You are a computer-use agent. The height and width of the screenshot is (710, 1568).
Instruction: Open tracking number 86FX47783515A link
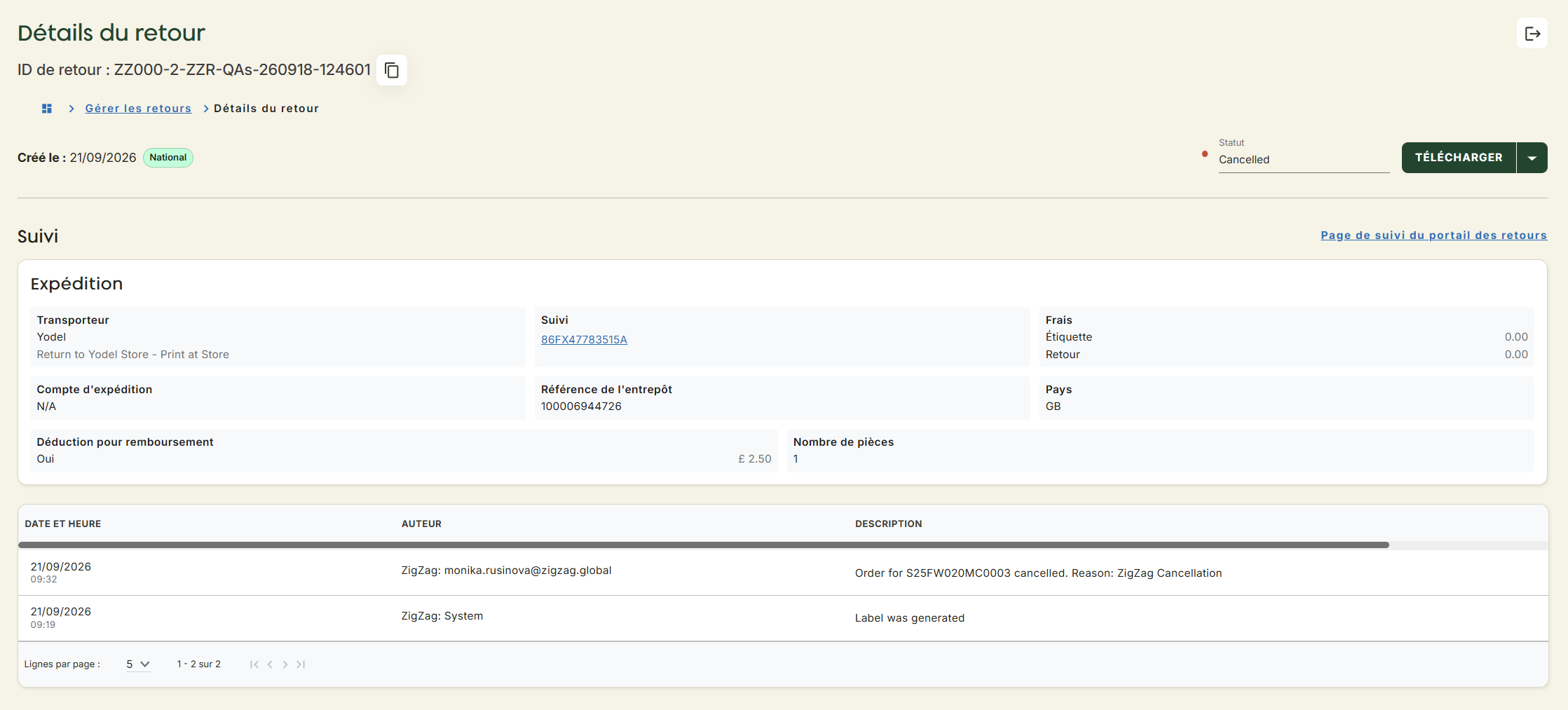(x=584, y=340)
